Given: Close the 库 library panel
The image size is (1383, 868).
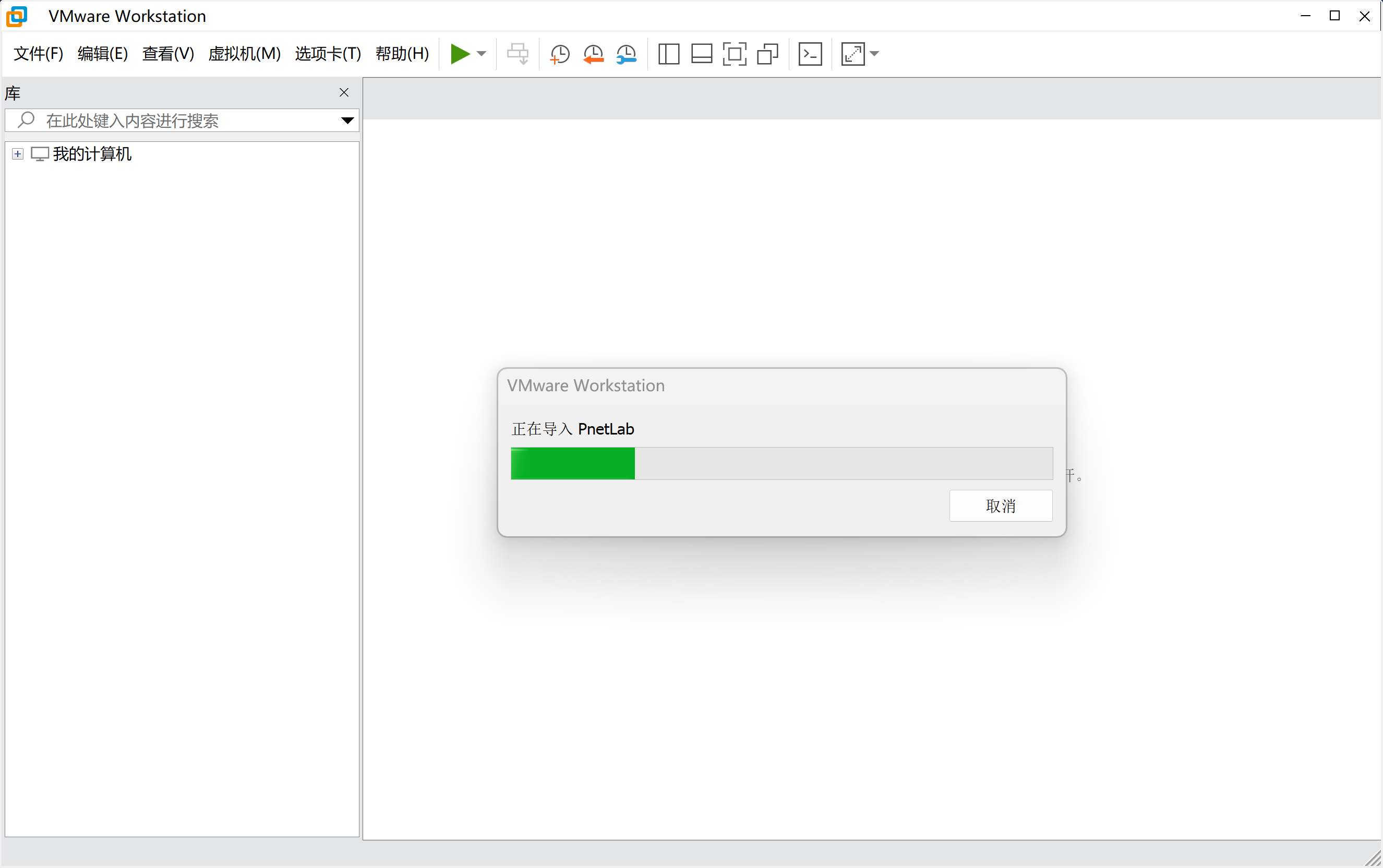Looking at the screenshot, I should click(x=344, y=92).
